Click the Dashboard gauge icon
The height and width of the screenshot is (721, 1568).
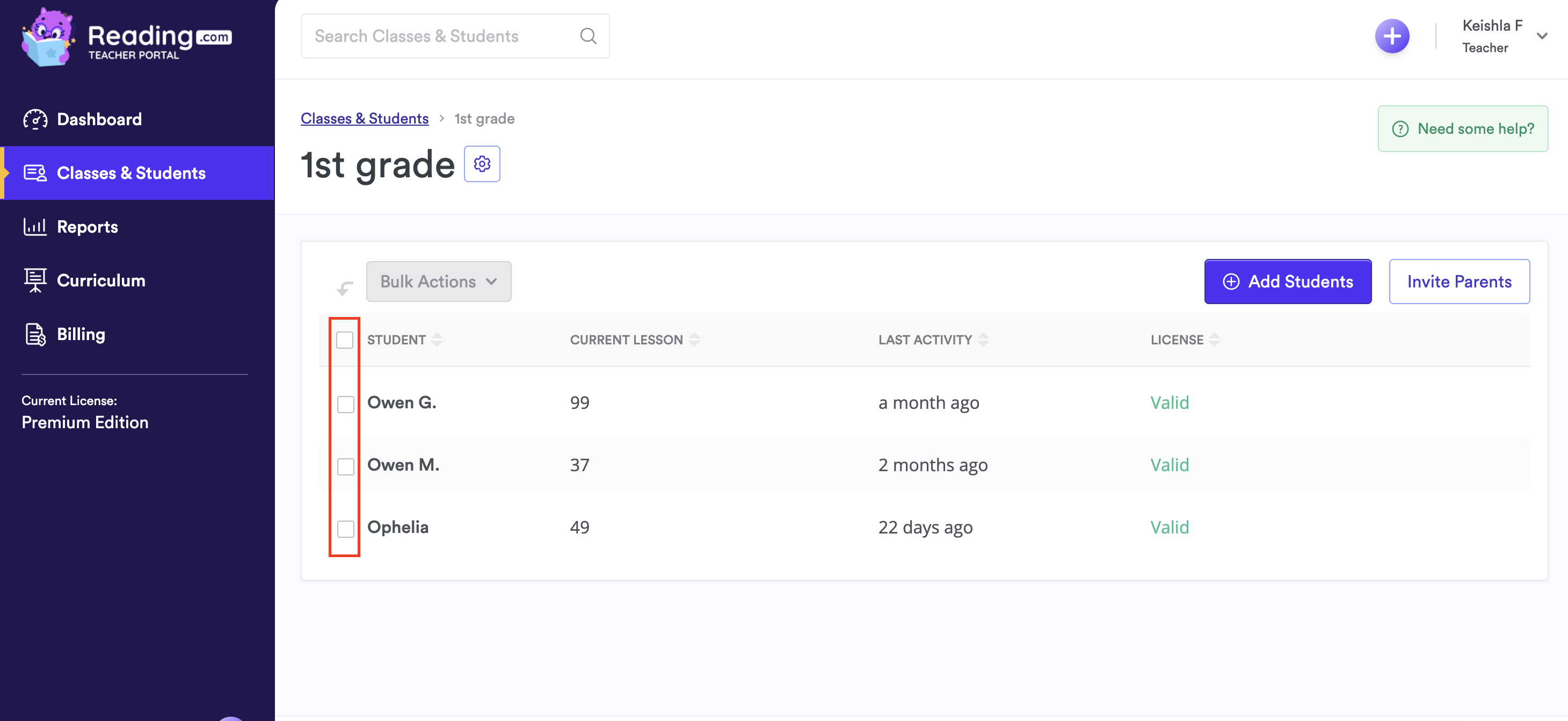35,119
